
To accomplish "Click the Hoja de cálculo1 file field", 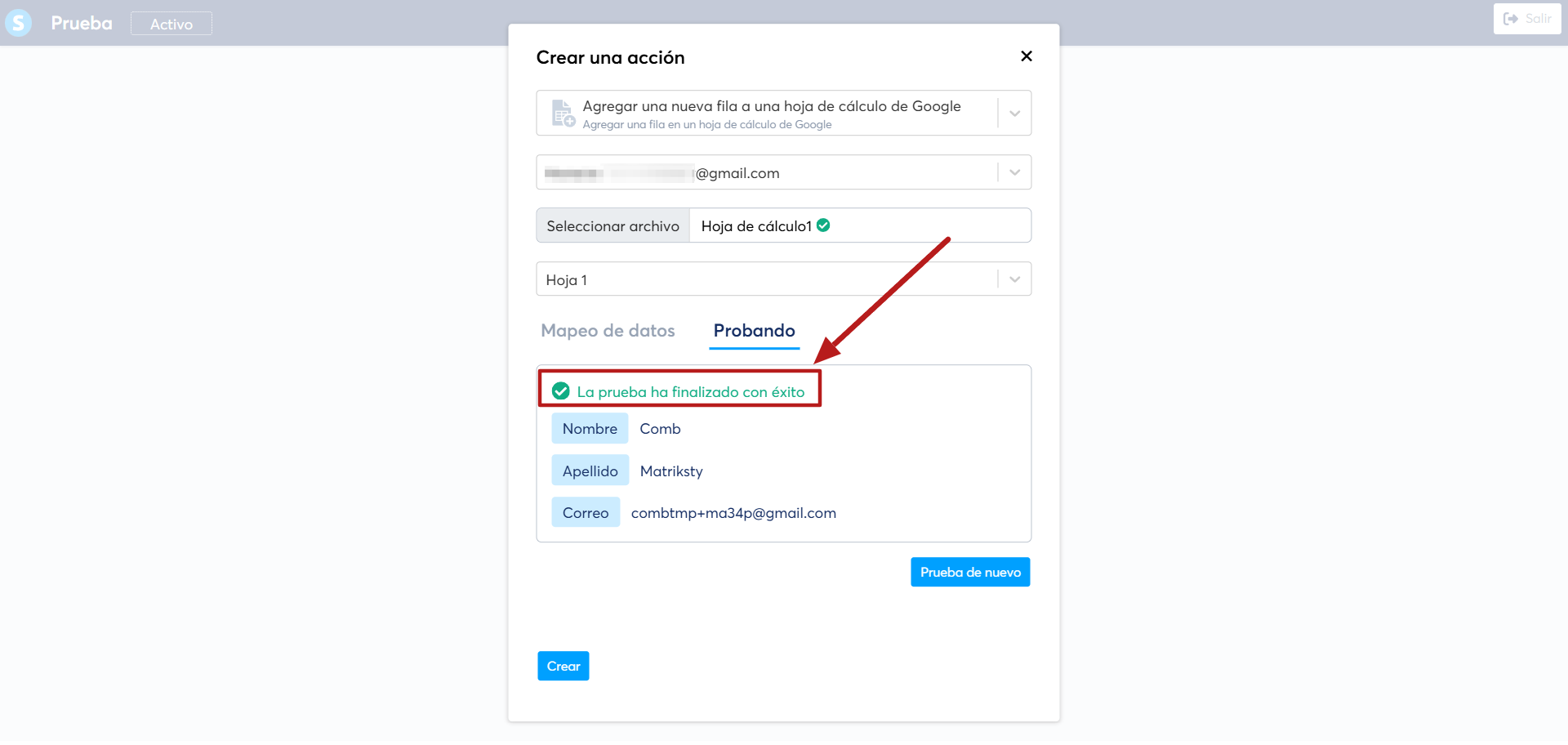I will pyautogui.click(x=860, y=225).
